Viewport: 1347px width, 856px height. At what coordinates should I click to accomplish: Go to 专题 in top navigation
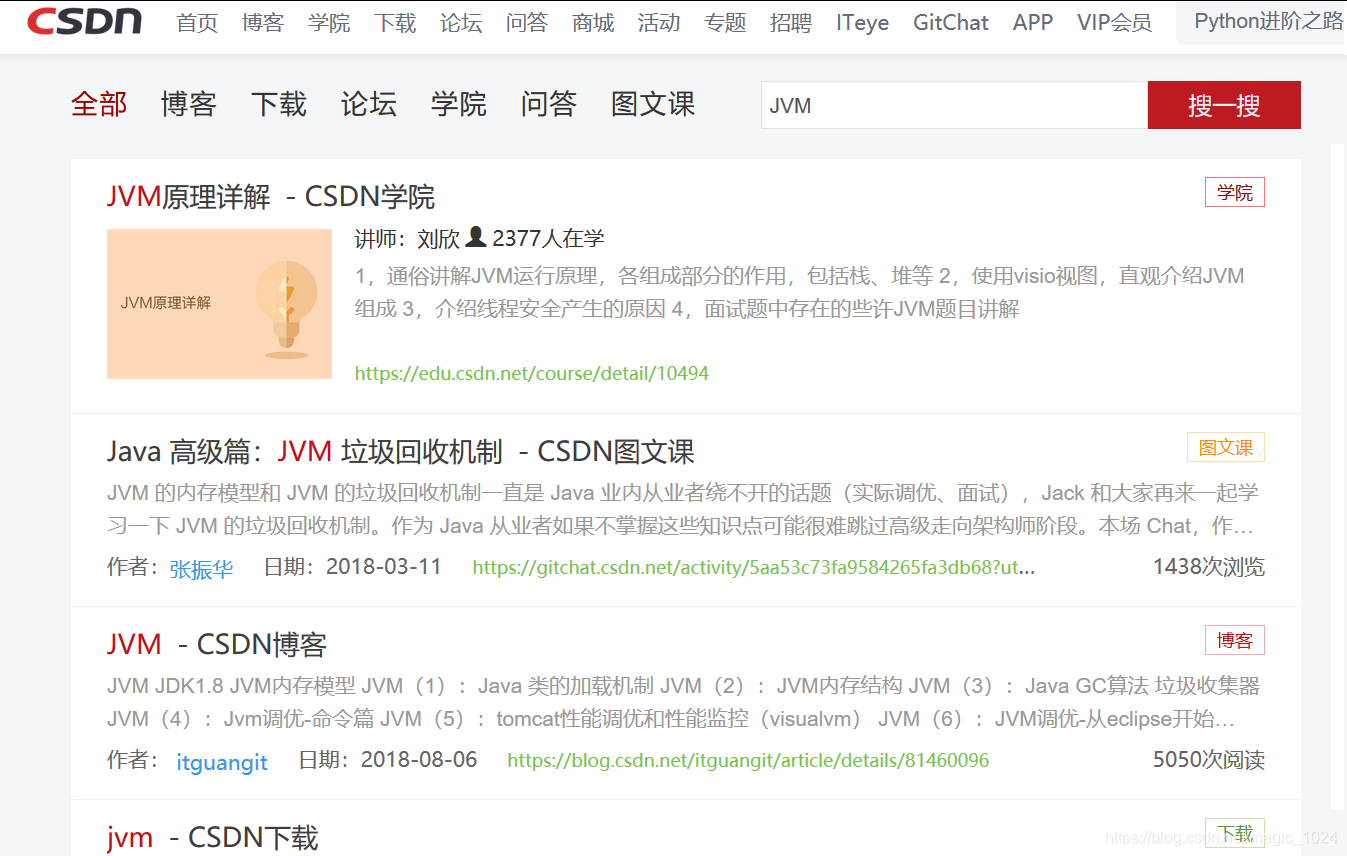coord(725,22)
